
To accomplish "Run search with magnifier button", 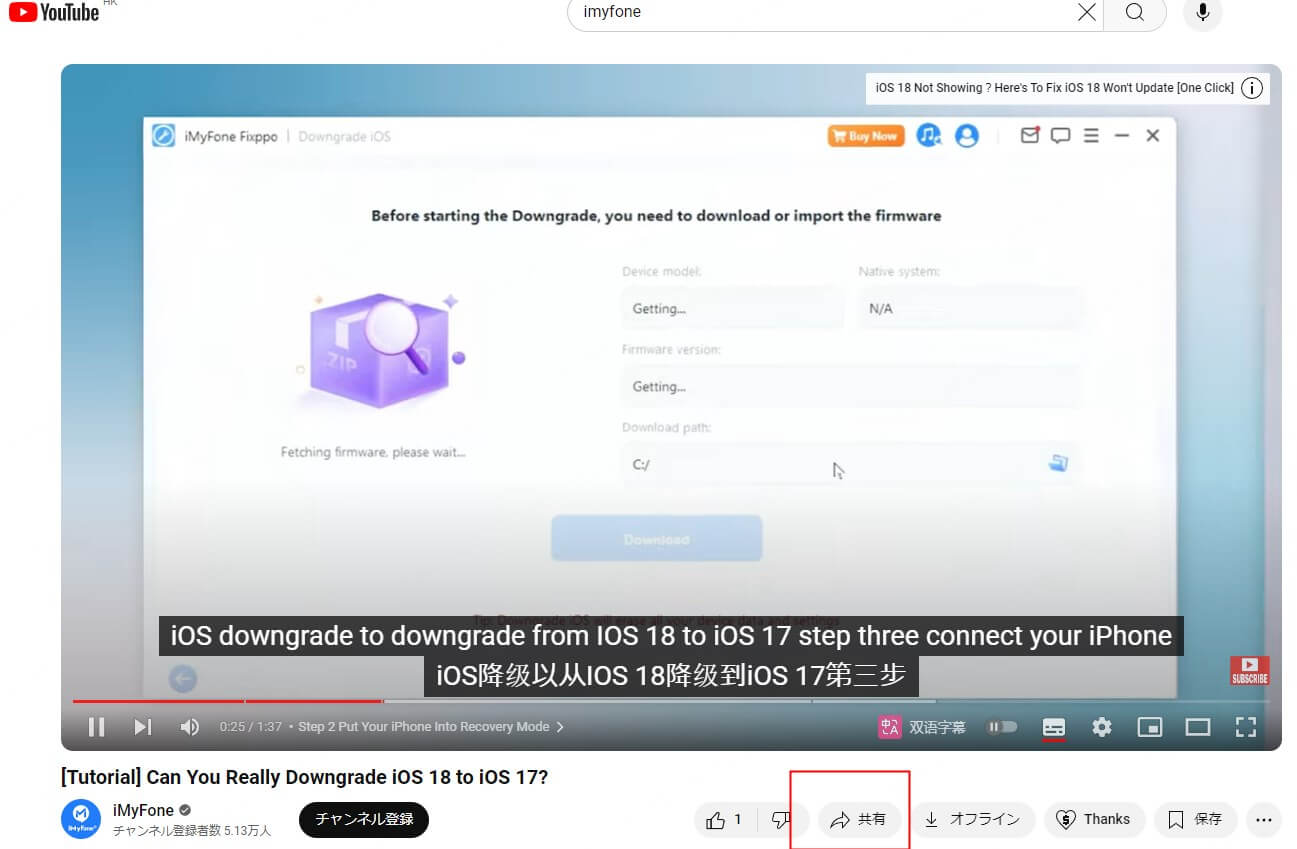I will point(1134,12).
